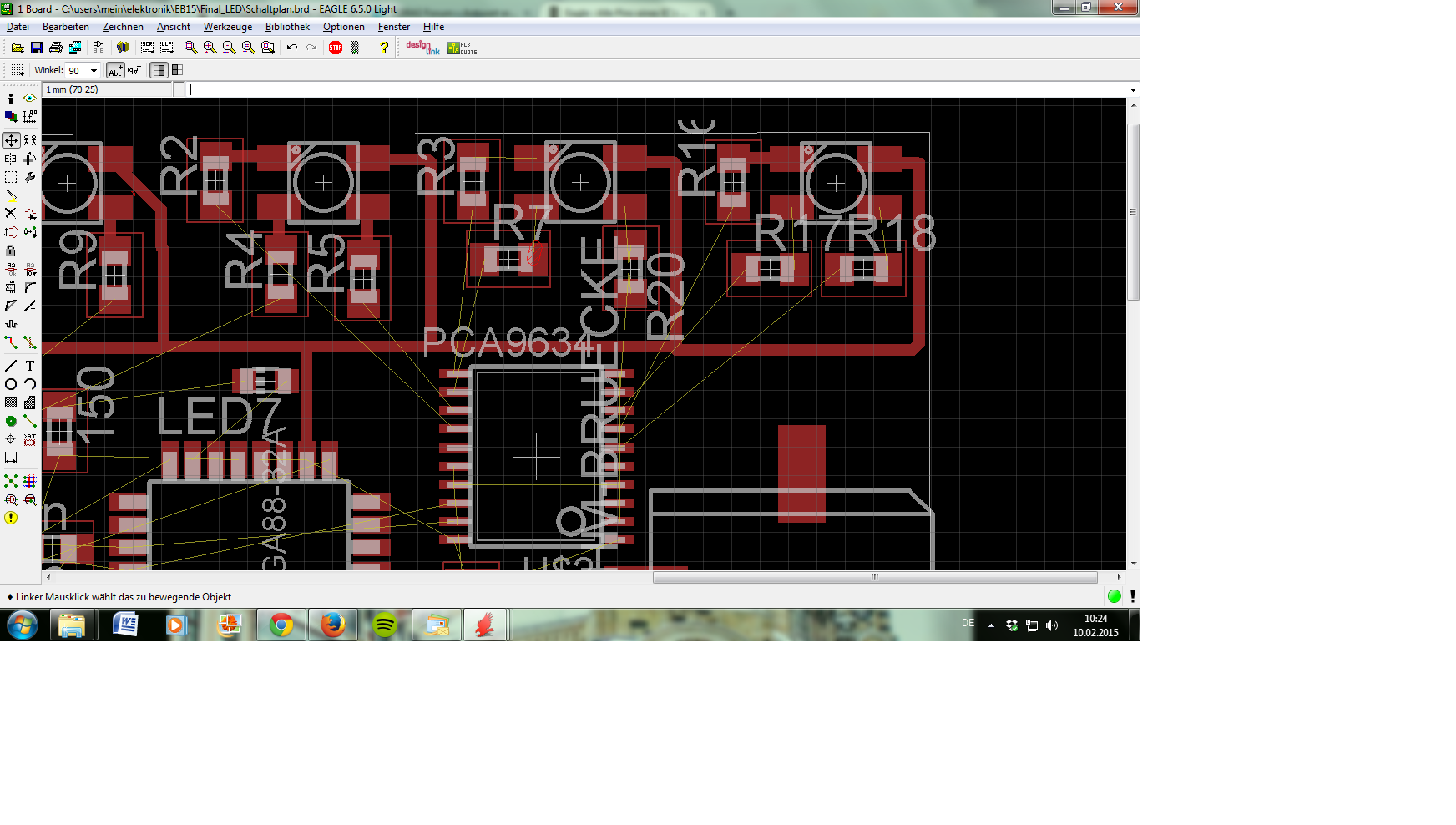Zoom in with the plus magnifier

(210, 48)
